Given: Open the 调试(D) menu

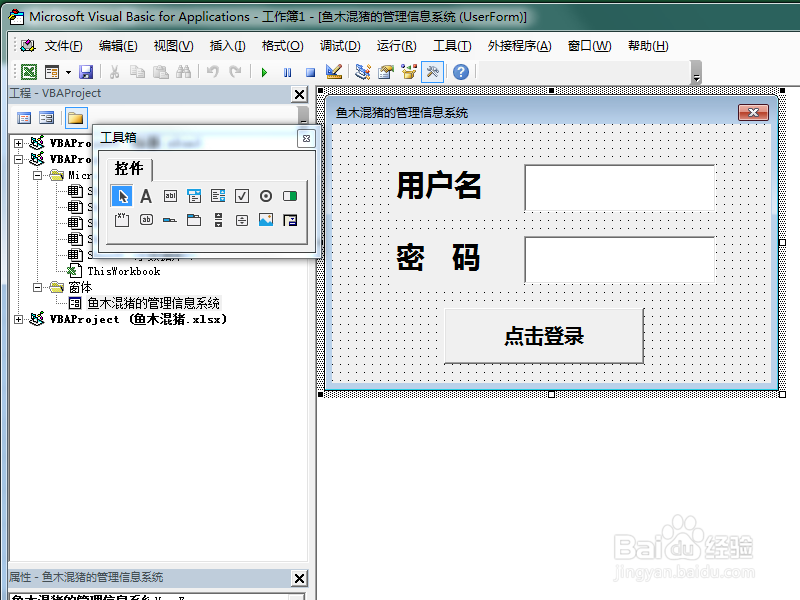Looking at the screenshot, I should (340, 46).
